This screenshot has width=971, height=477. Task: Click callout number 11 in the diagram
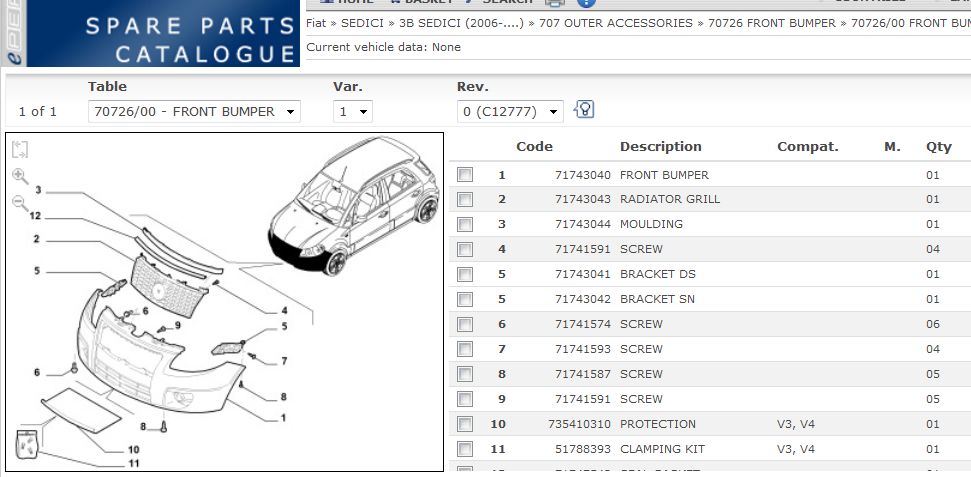pyautogui.click(x=134, y=463)
